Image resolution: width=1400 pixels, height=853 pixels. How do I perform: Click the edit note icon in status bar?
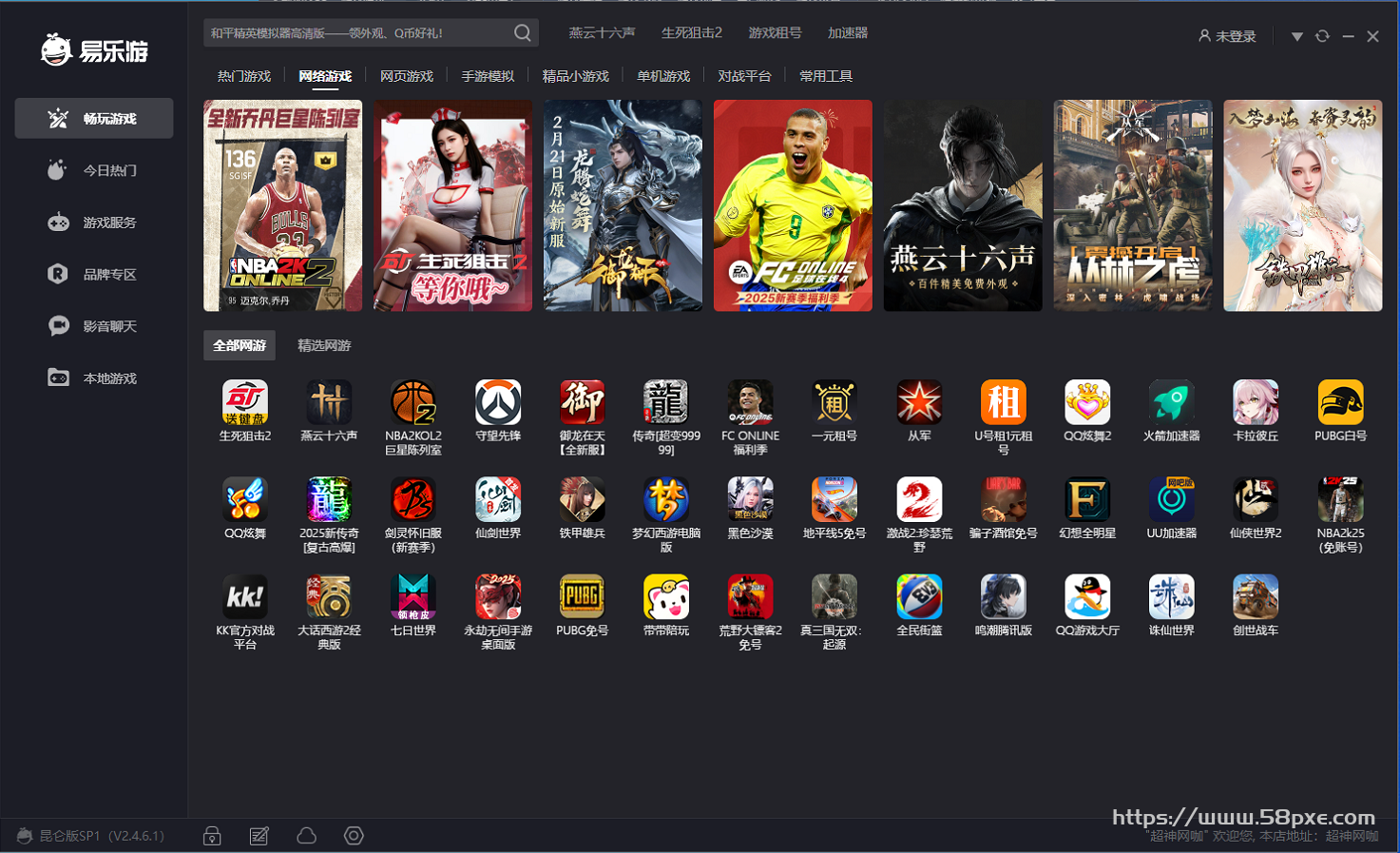point(259,836)
